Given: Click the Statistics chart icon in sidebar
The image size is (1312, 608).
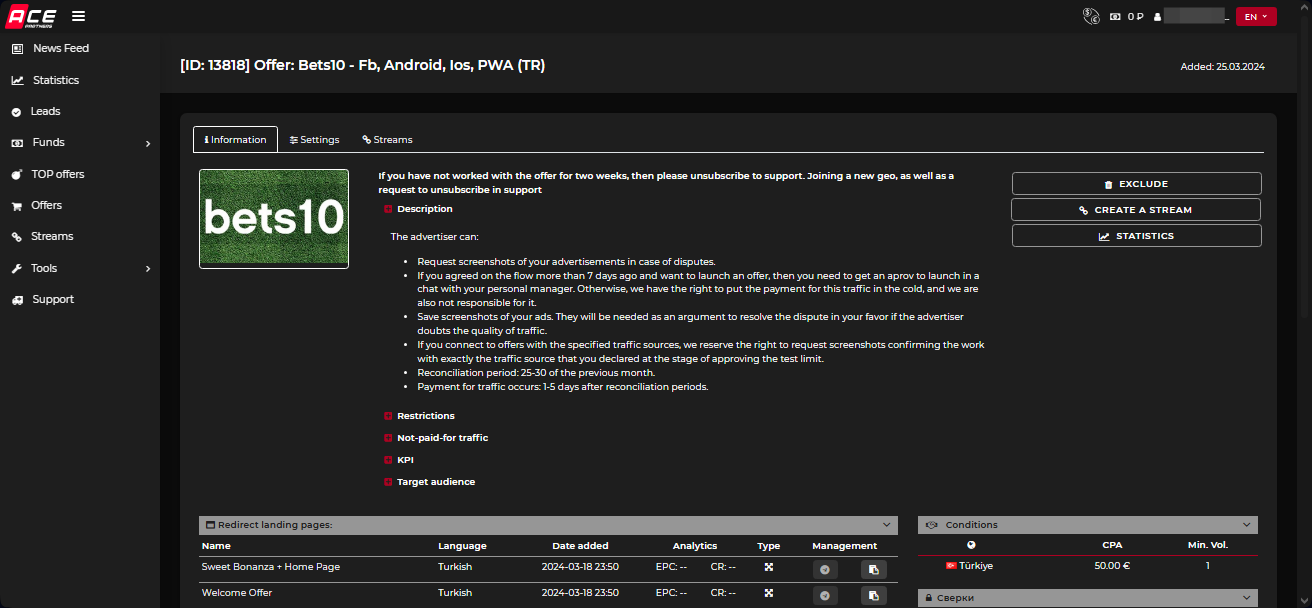Looking at the screenshot, I should [x=17, y=80].
